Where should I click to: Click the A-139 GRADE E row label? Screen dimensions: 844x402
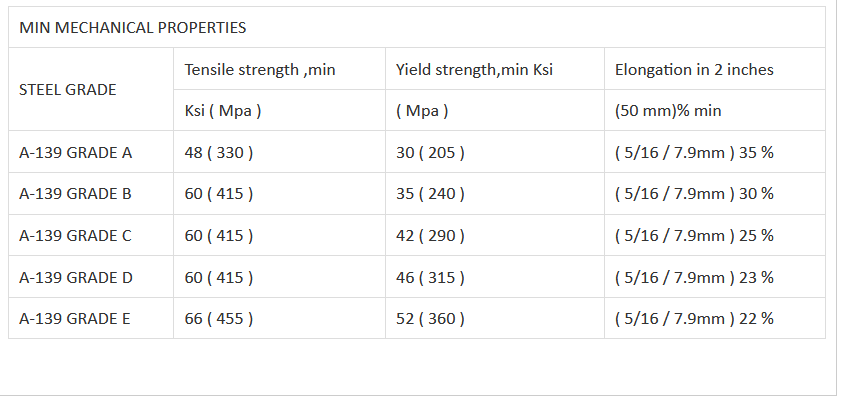(x=76, y=319)
